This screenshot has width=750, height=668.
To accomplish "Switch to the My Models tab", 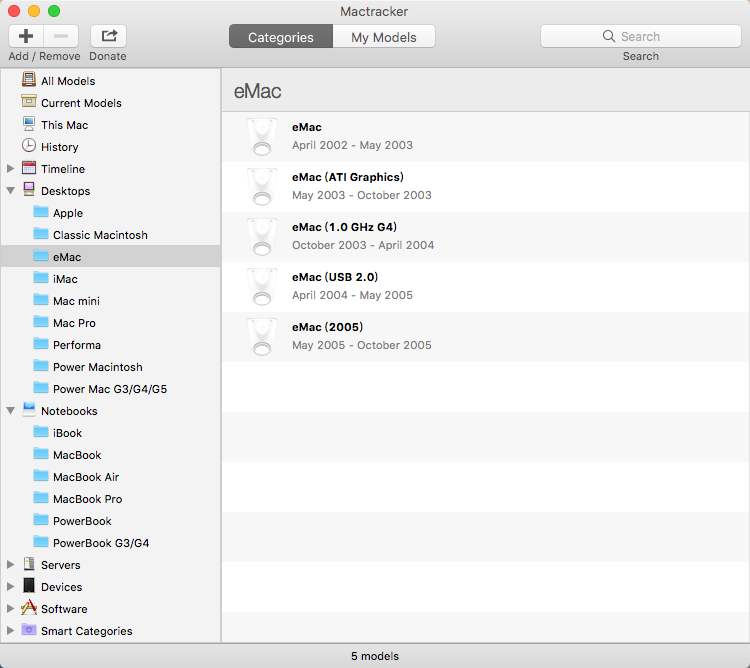I will (x=384, y=36).
